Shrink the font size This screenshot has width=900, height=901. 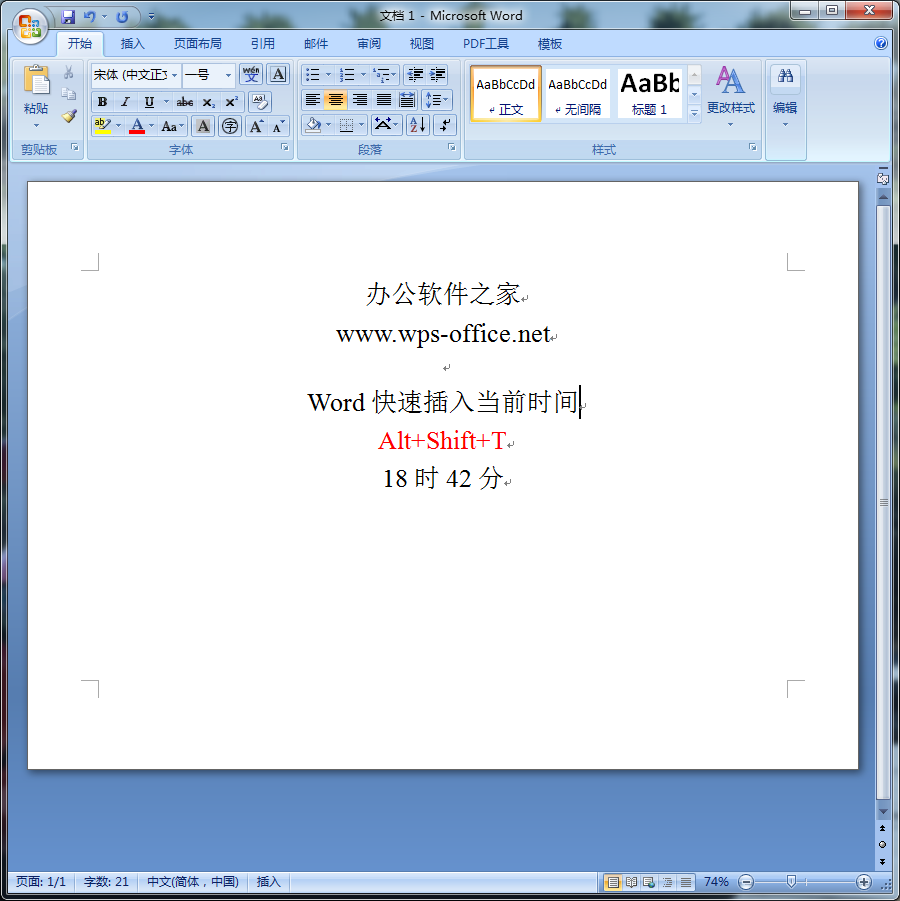tap(279, 126)
